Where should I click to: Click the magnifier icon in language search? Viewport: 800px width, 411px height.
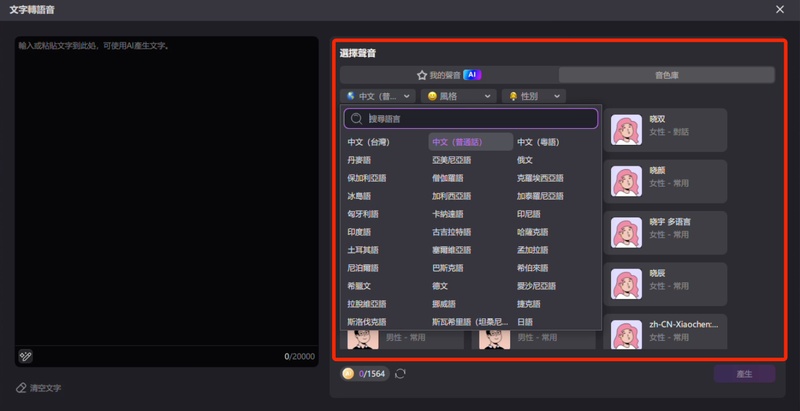pyautogui.click(x=356, y=119)
